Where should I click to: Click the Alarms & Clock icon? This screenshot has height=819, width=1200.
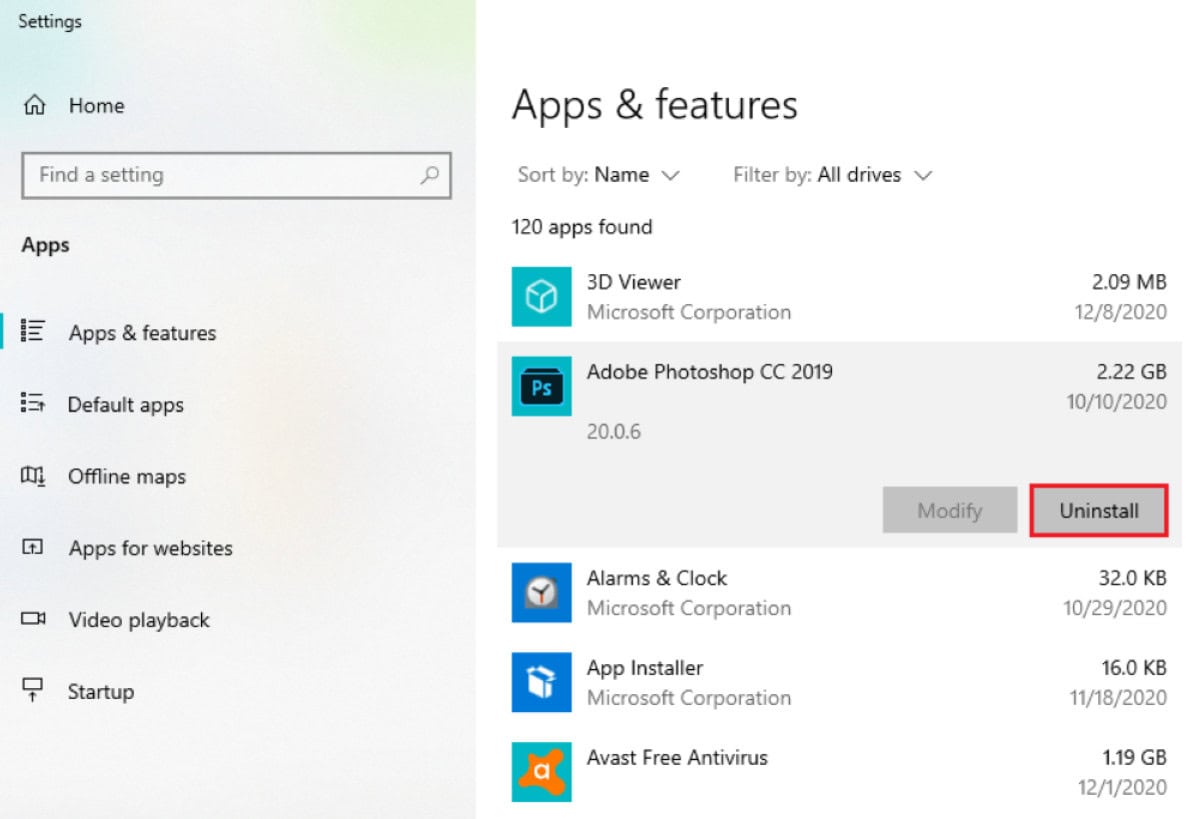(541, 592)
